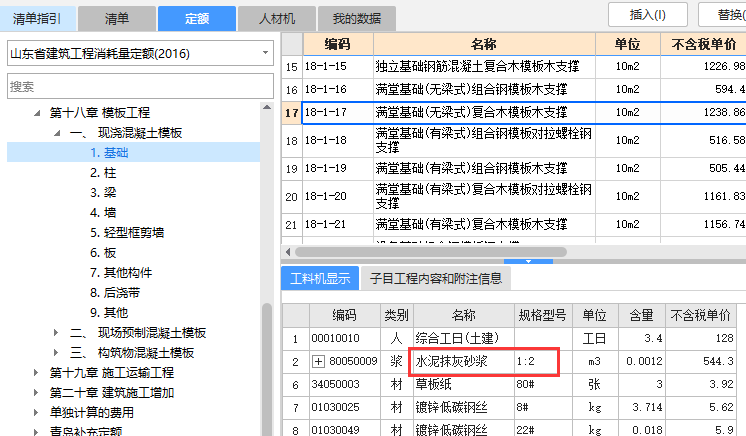The height and width of the screenshot is (436, 746).
Task: Click the tree panel vertical scrollbar thumb
Action: coord(267,369)
